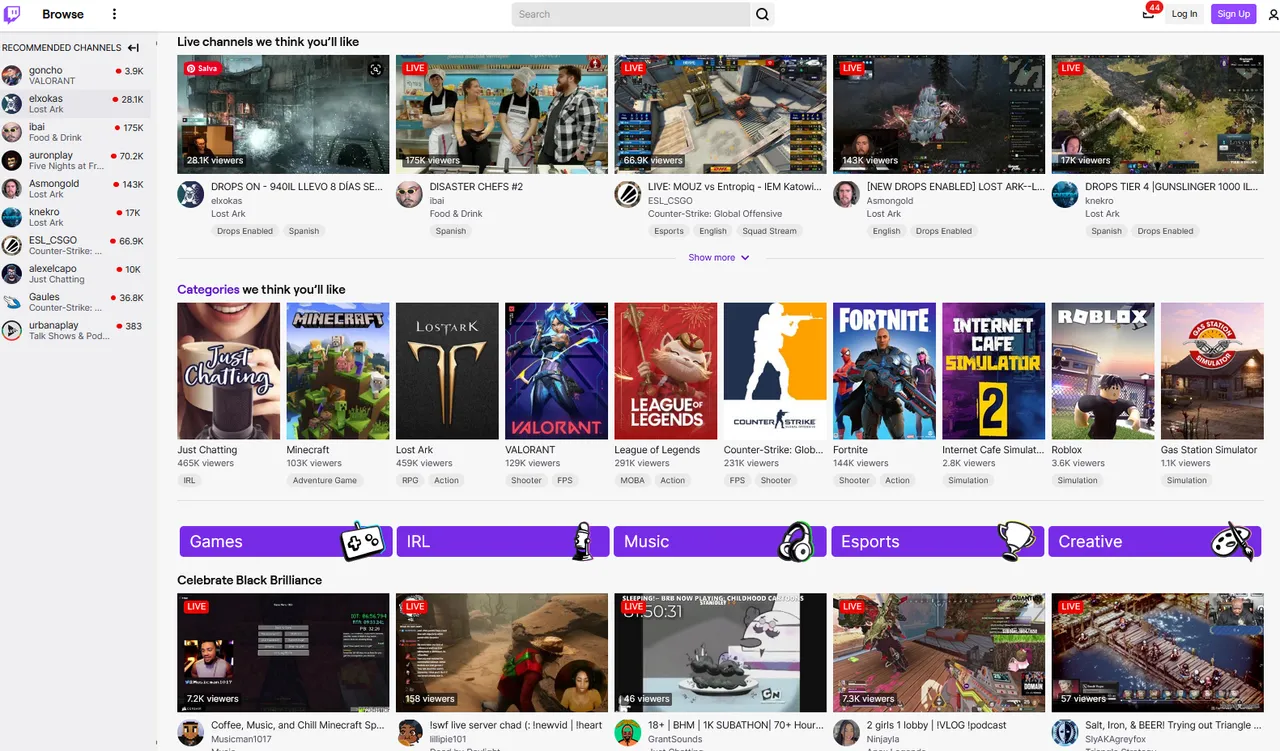Screen dimensions: 1280x751
Task: Open Lost Ark link under Asmongold stream
Action: pos(884,214)
